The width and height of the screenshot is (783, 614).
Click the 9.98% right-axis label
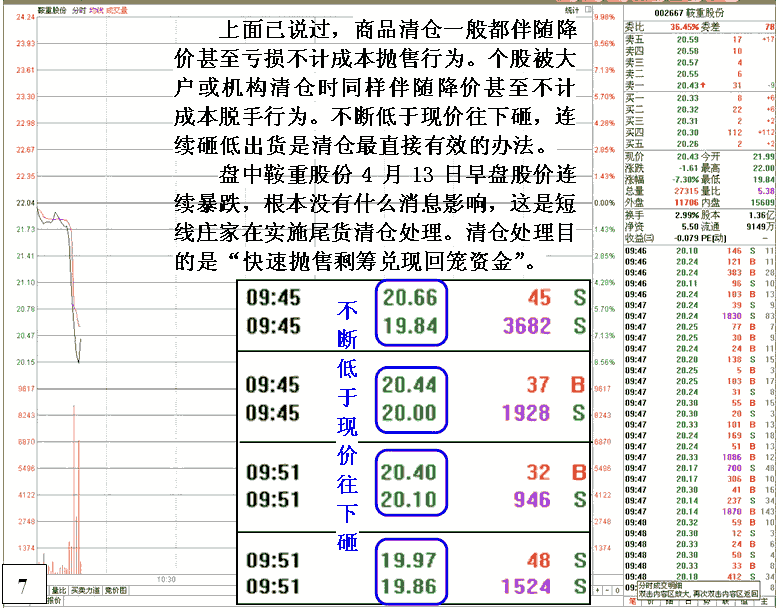605,17
